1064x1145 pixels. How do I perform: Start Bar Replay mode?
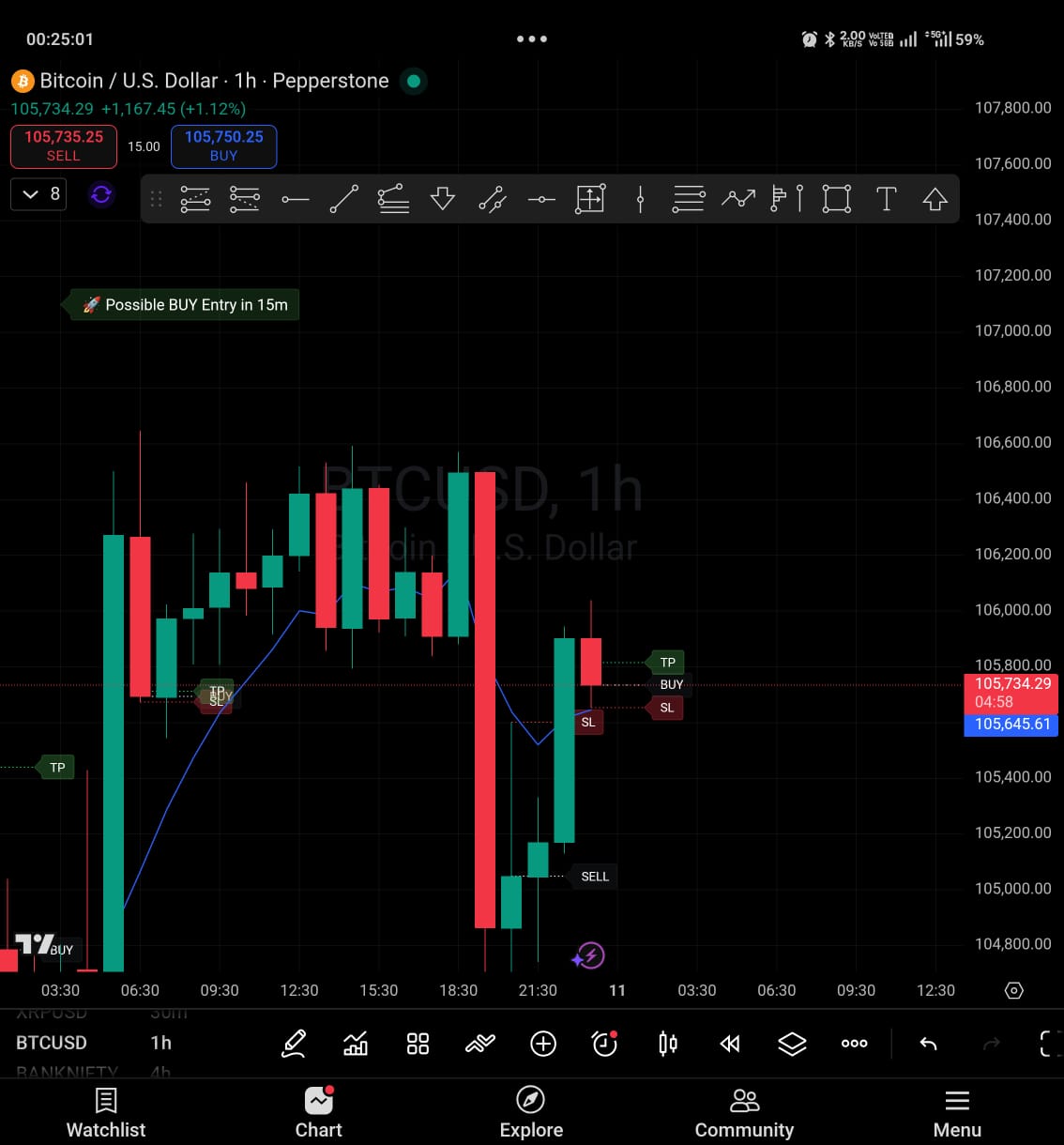point(730,1043)
